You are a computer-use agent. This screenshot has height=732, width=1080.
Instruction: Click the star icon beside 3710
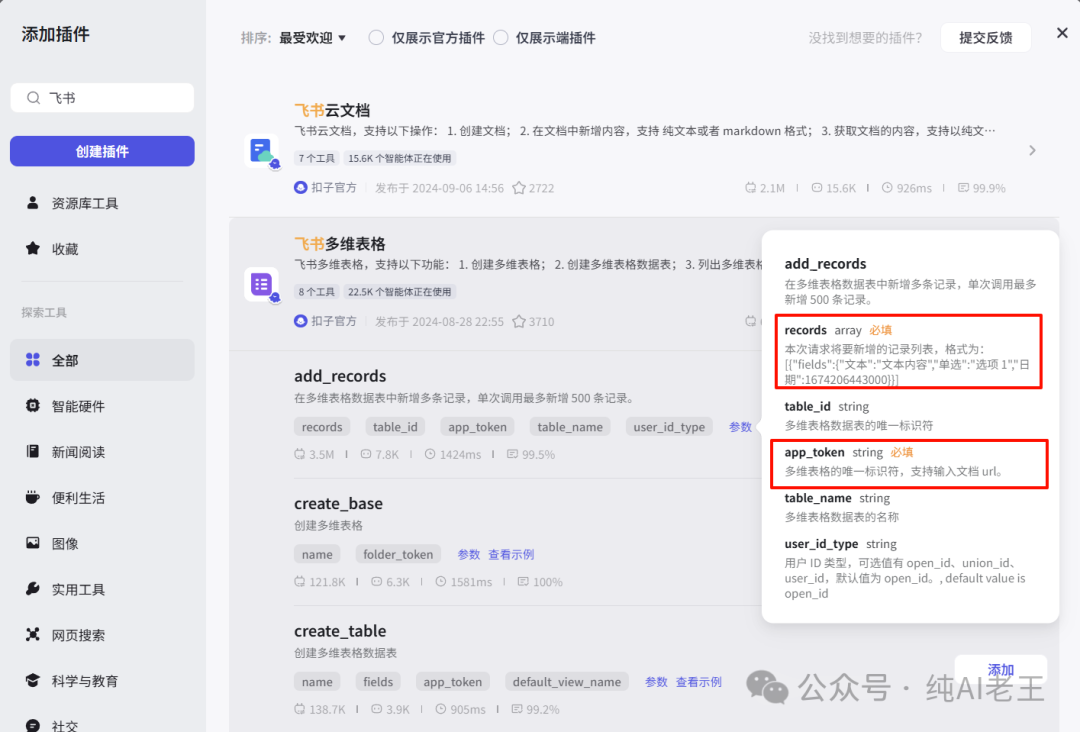click(x=519, y=322)
